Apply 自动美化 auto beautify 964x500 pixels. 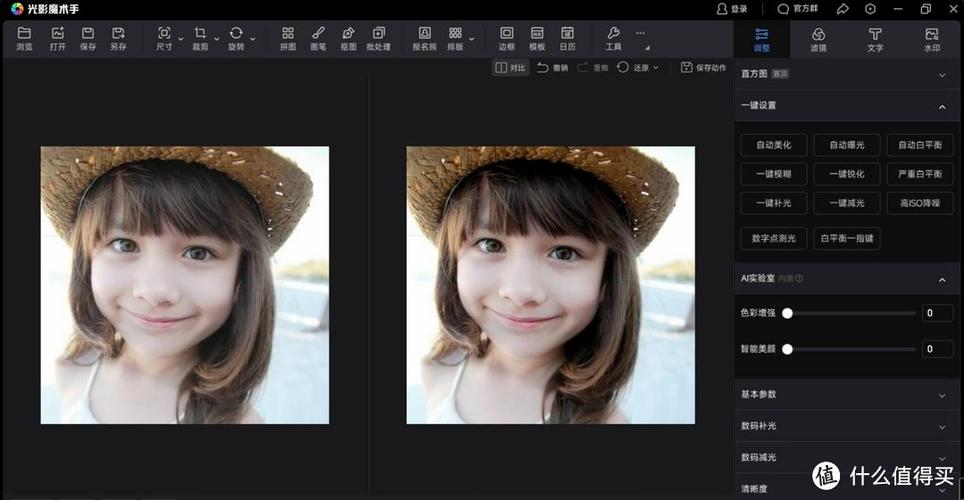tap(773, 145)
